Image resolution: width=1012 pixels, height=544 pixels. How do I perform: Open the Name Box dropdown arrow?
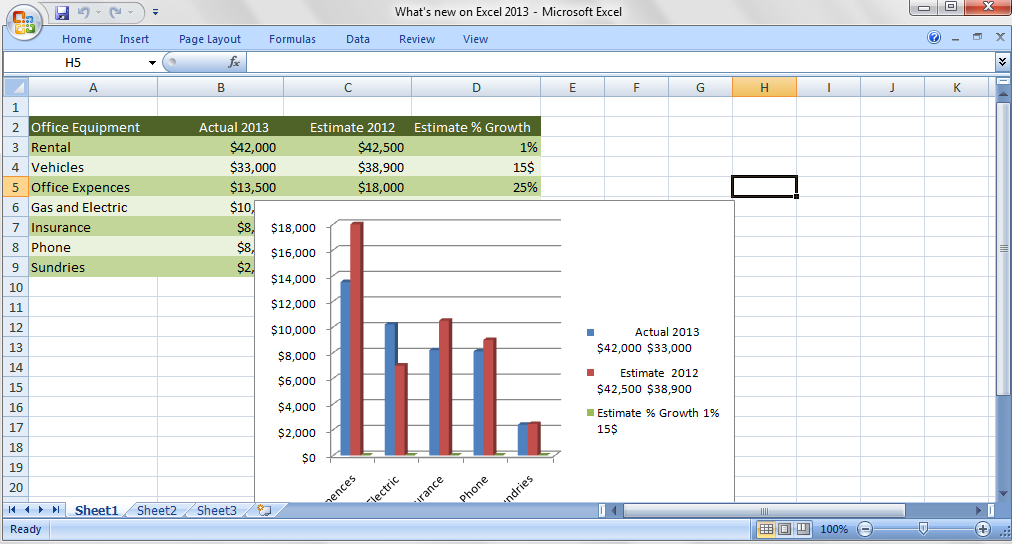[x=152, y=63]
